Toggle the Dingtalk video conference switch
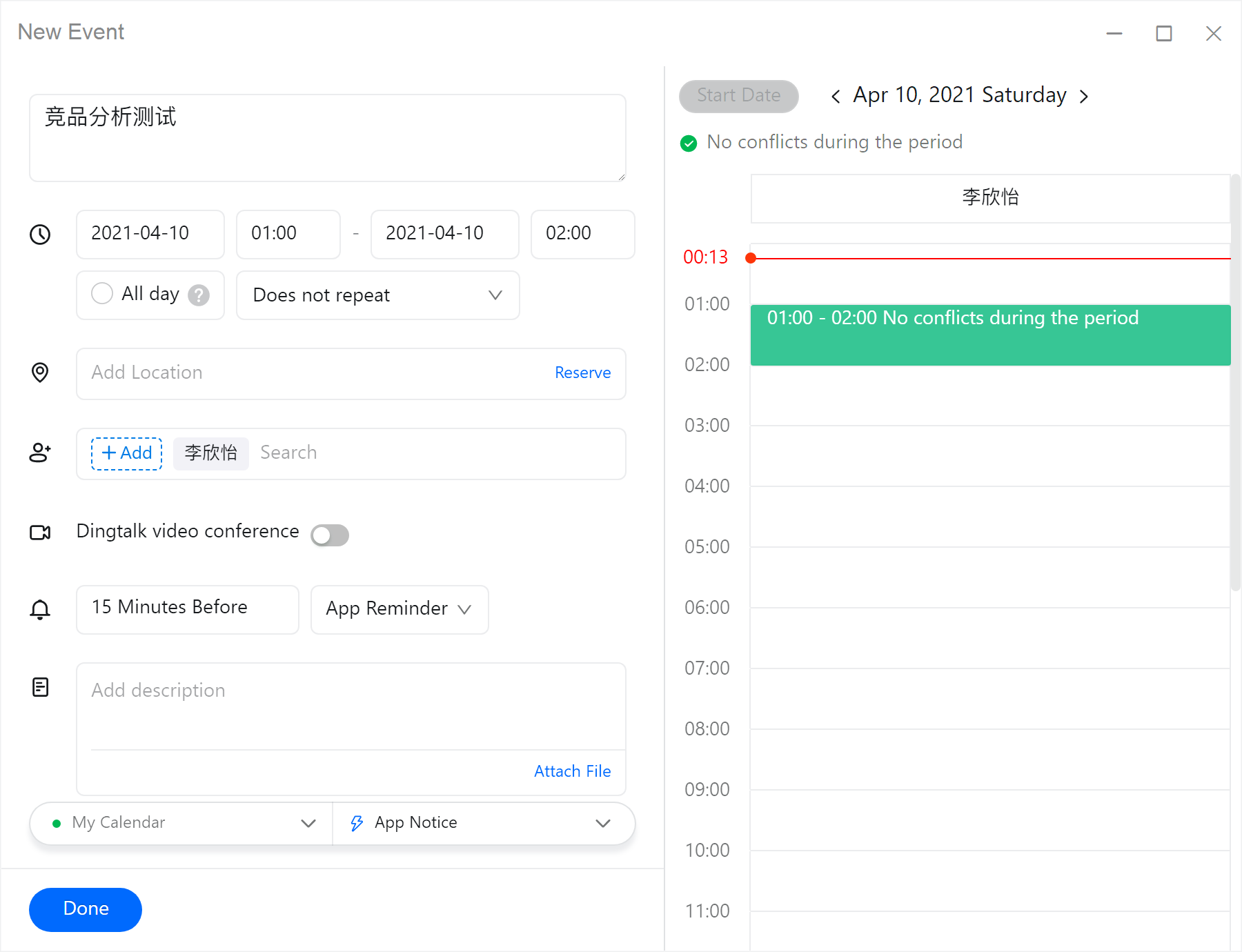1242x952 pixels. coord(330,535)
